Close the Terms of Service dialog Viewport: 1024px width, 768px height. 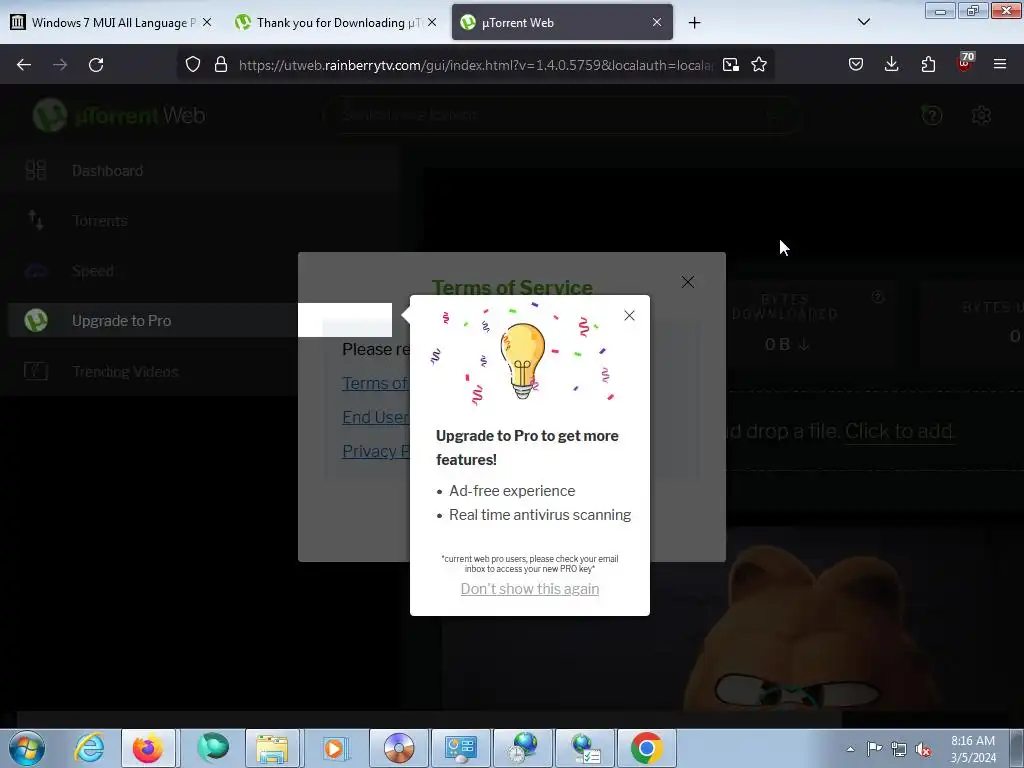688,281
